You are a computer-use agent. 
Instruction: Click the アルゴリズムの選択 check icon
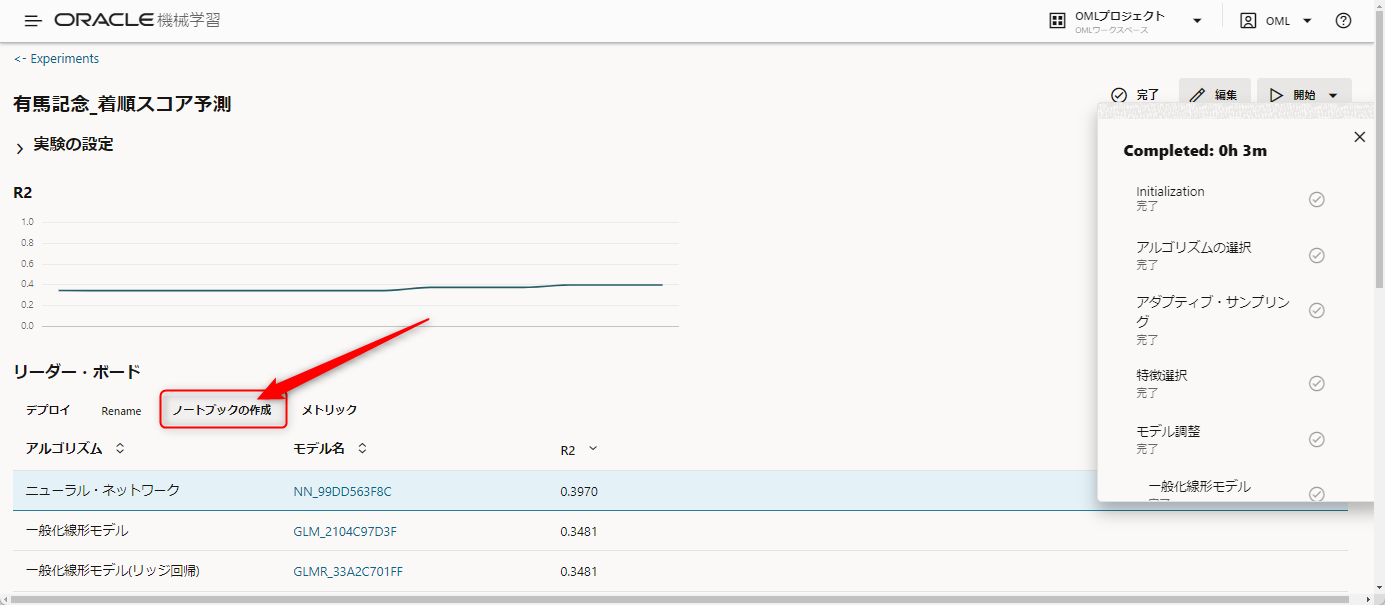1317,255
